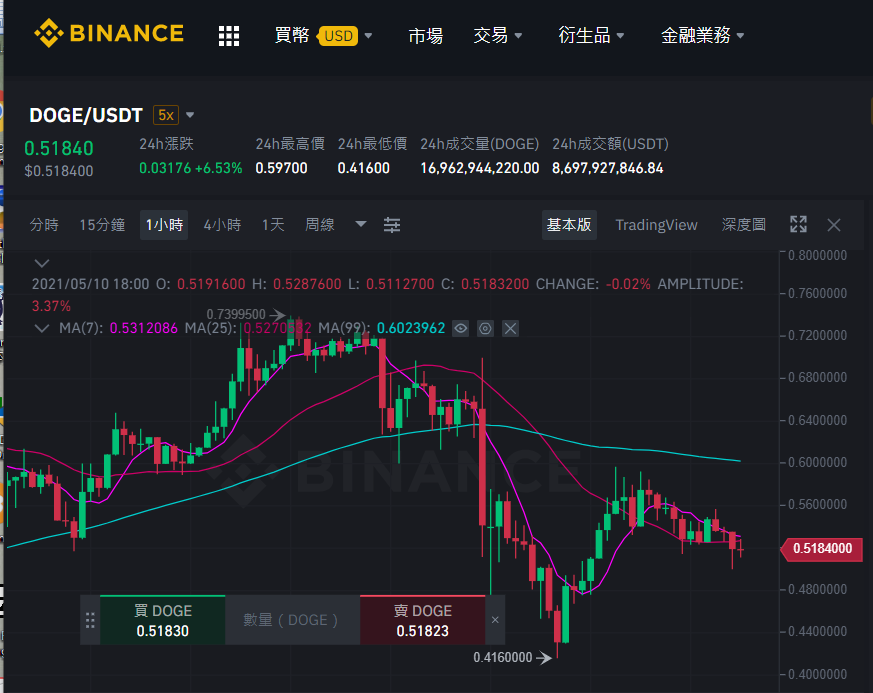Click the 0.5184000 current price marker
Image resolution: width=873 pixels, height=693 pixels.
tap(822, 549)
